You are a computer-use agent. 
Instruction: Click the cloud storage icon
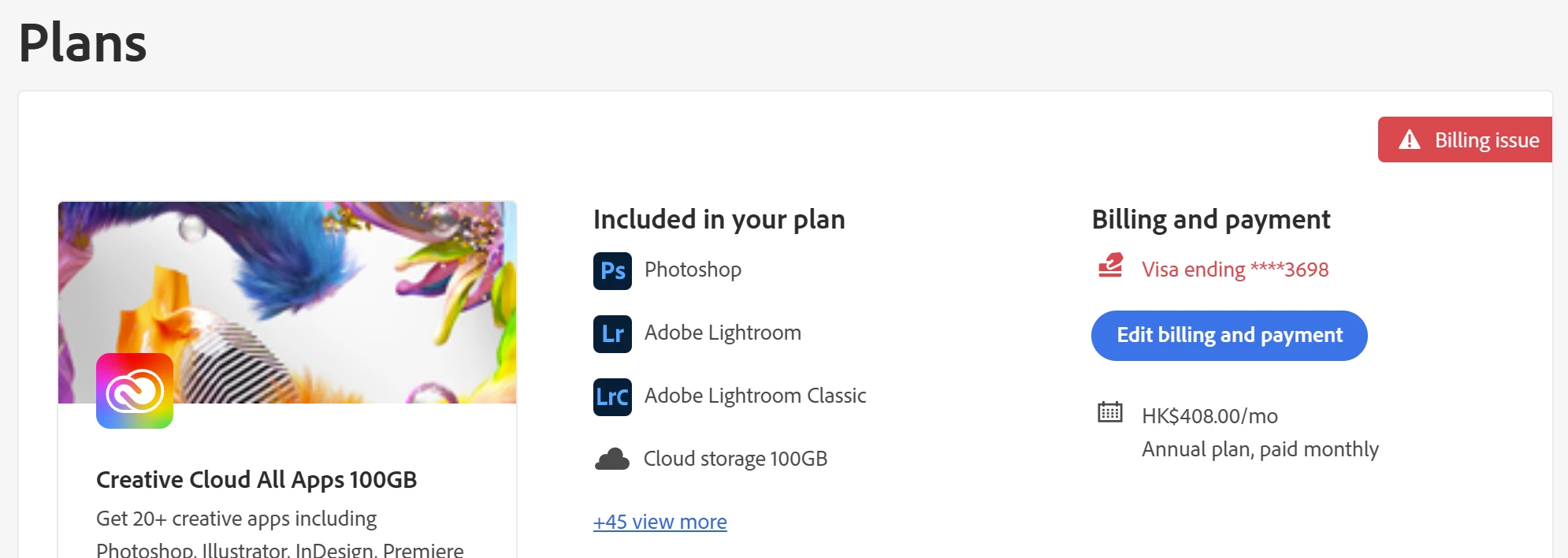[x=612, y=459]
